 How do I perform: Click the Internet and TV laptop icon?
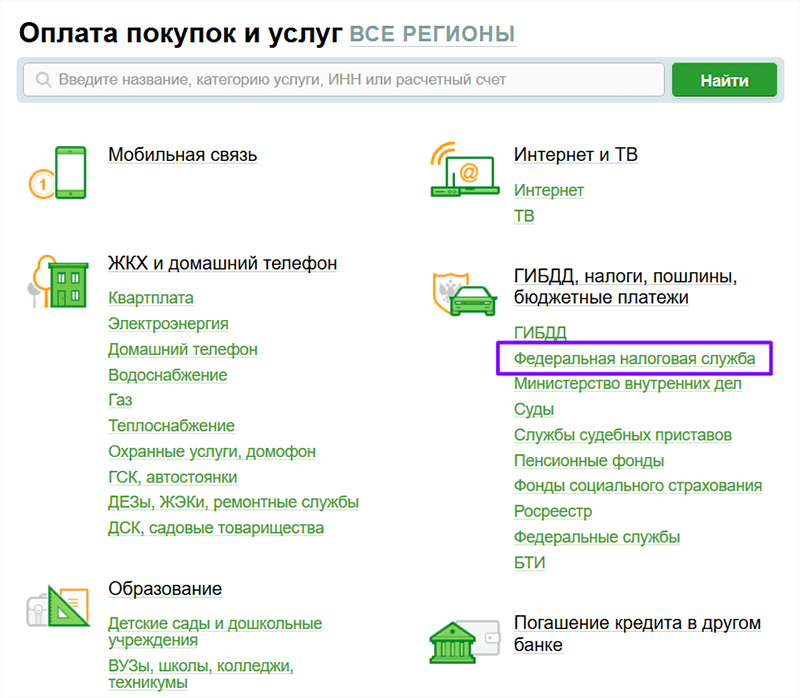coord(464,169)
